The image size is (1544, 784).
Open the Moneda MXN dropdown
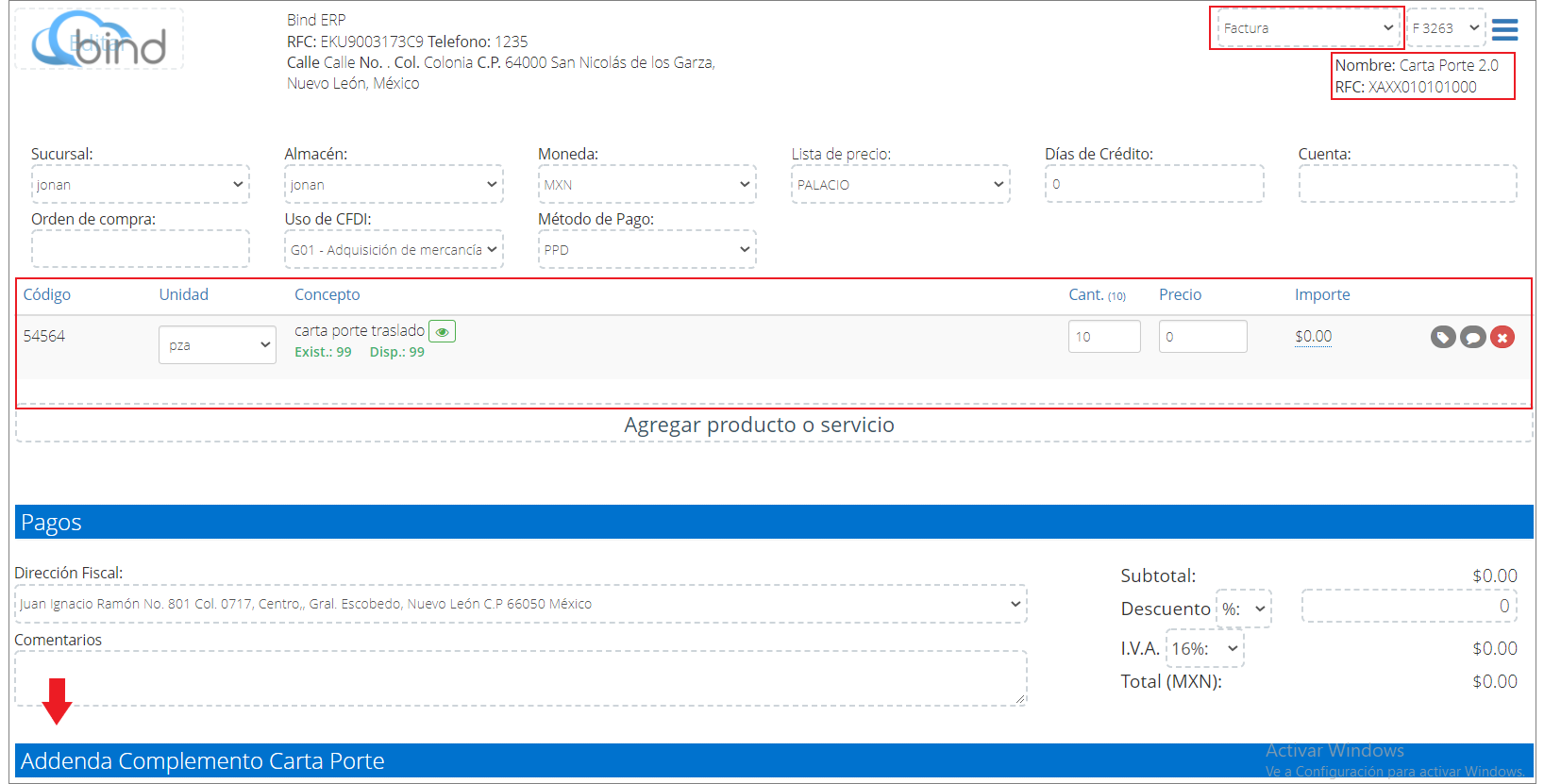[x=647, y=184]
